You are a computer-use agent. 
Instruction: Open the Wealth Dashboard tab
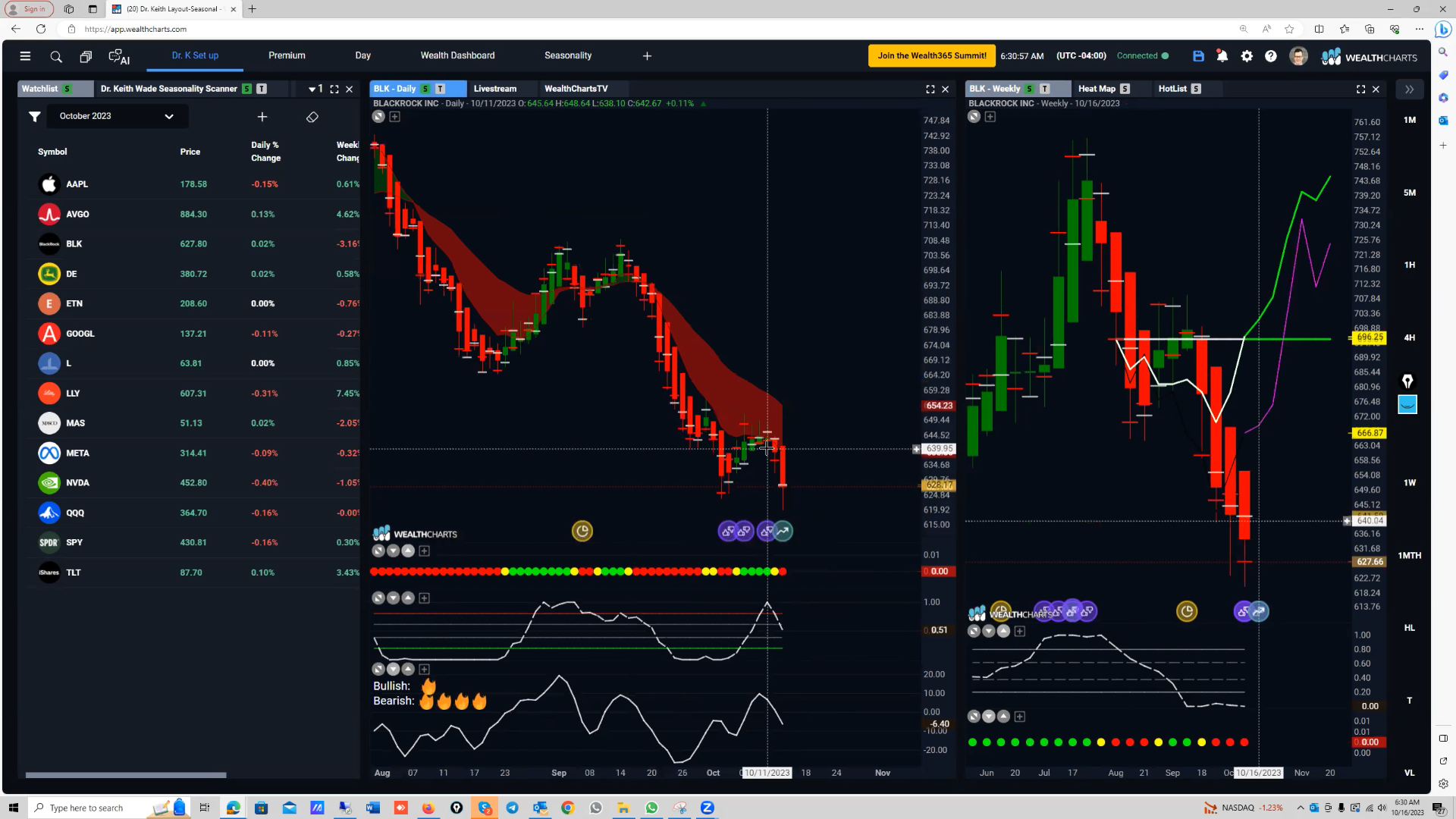point(457,55)
